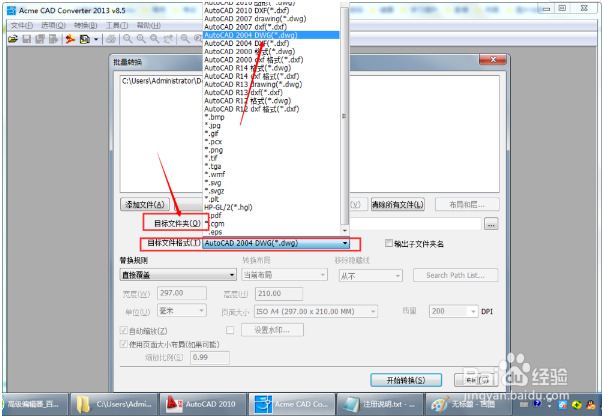Open the 文件(F) menu
Image resolution: width=602 pixels, height=417 pixels.
tap(22, 26)
